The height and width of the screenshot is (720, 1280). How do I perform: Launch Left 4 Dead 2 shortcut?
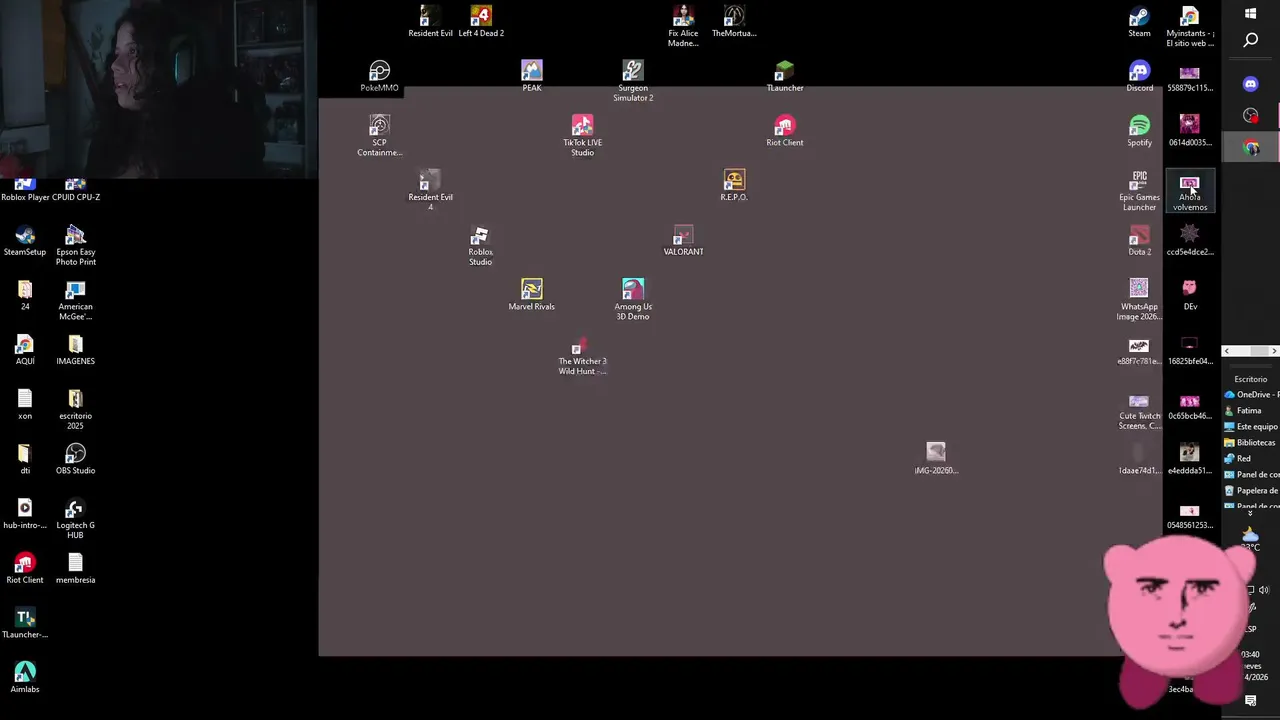click(481, 22)
